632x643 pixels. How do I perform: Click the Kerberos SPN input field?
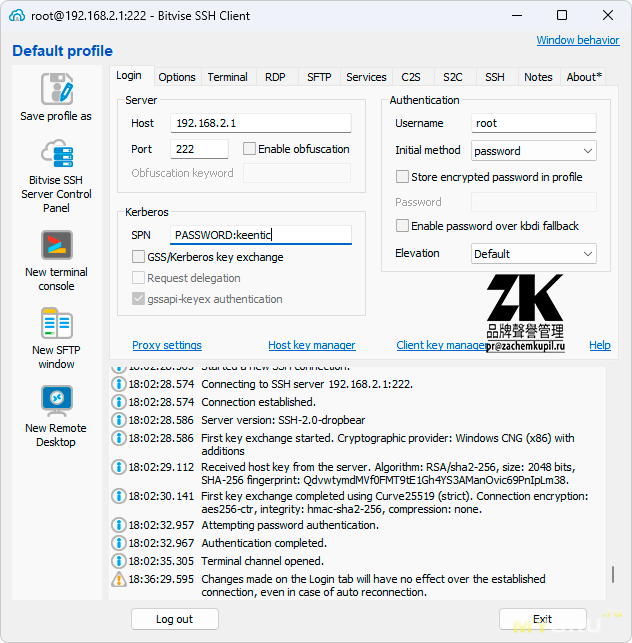[x=261, y=235]
